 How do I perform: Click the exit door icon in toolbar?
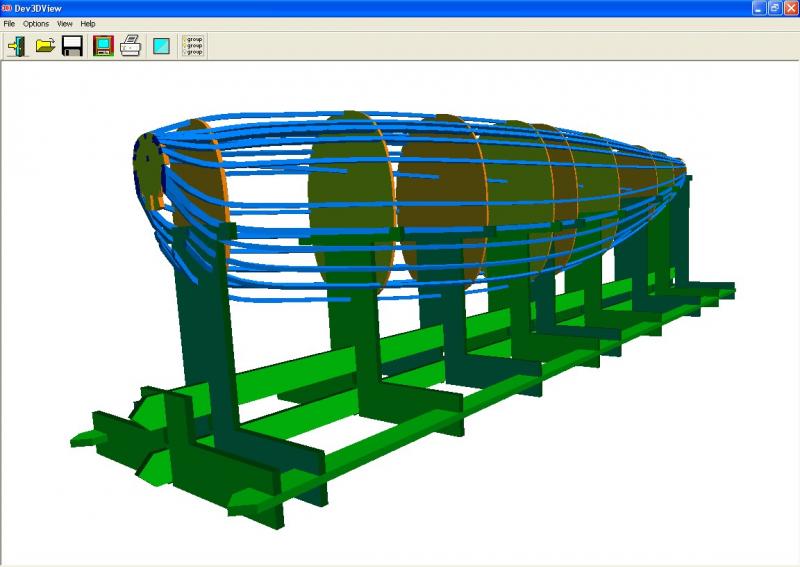click(x=17, y=46)
